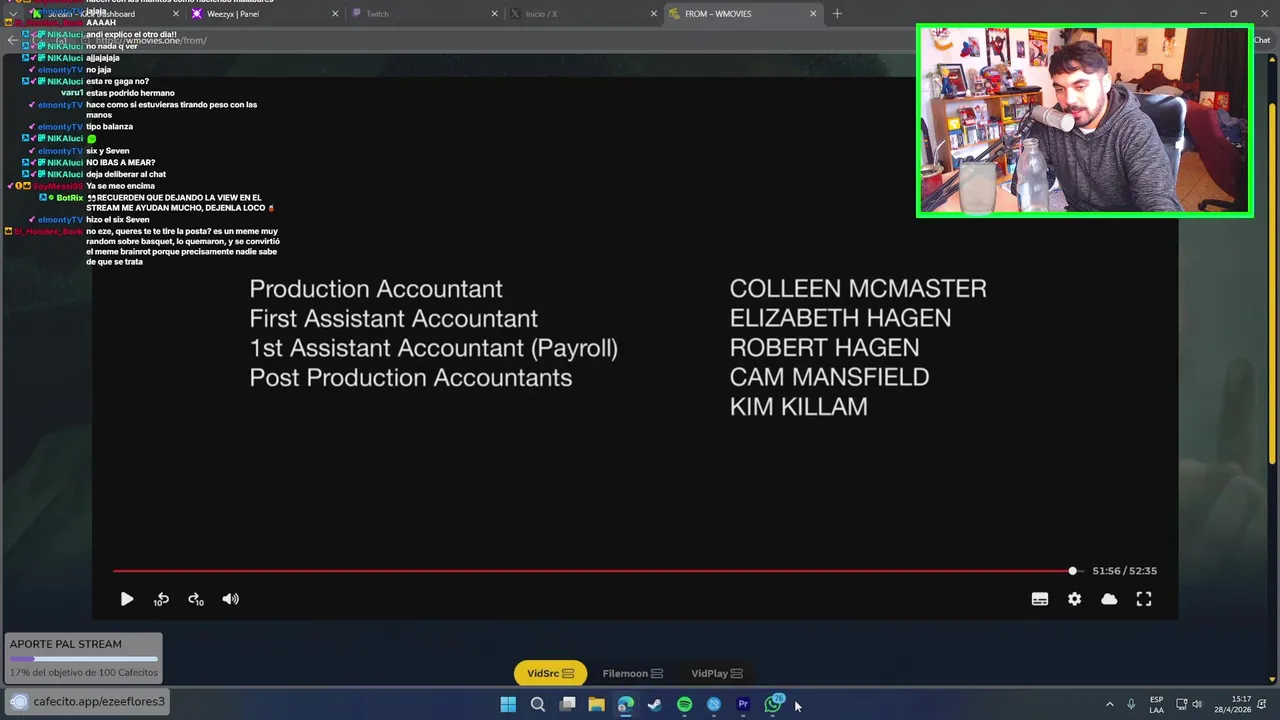Click blue round app icon beside Spotify
1280x720 pixels.
[x=714, y=704]
